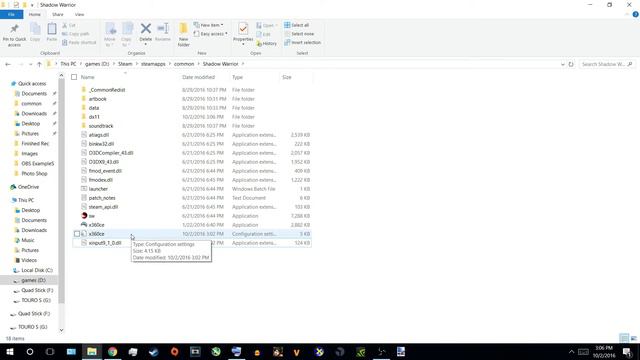This screenshot has width=640, height=360.
Task: Click Invert selection in ribbon
Action: (302, 42)
